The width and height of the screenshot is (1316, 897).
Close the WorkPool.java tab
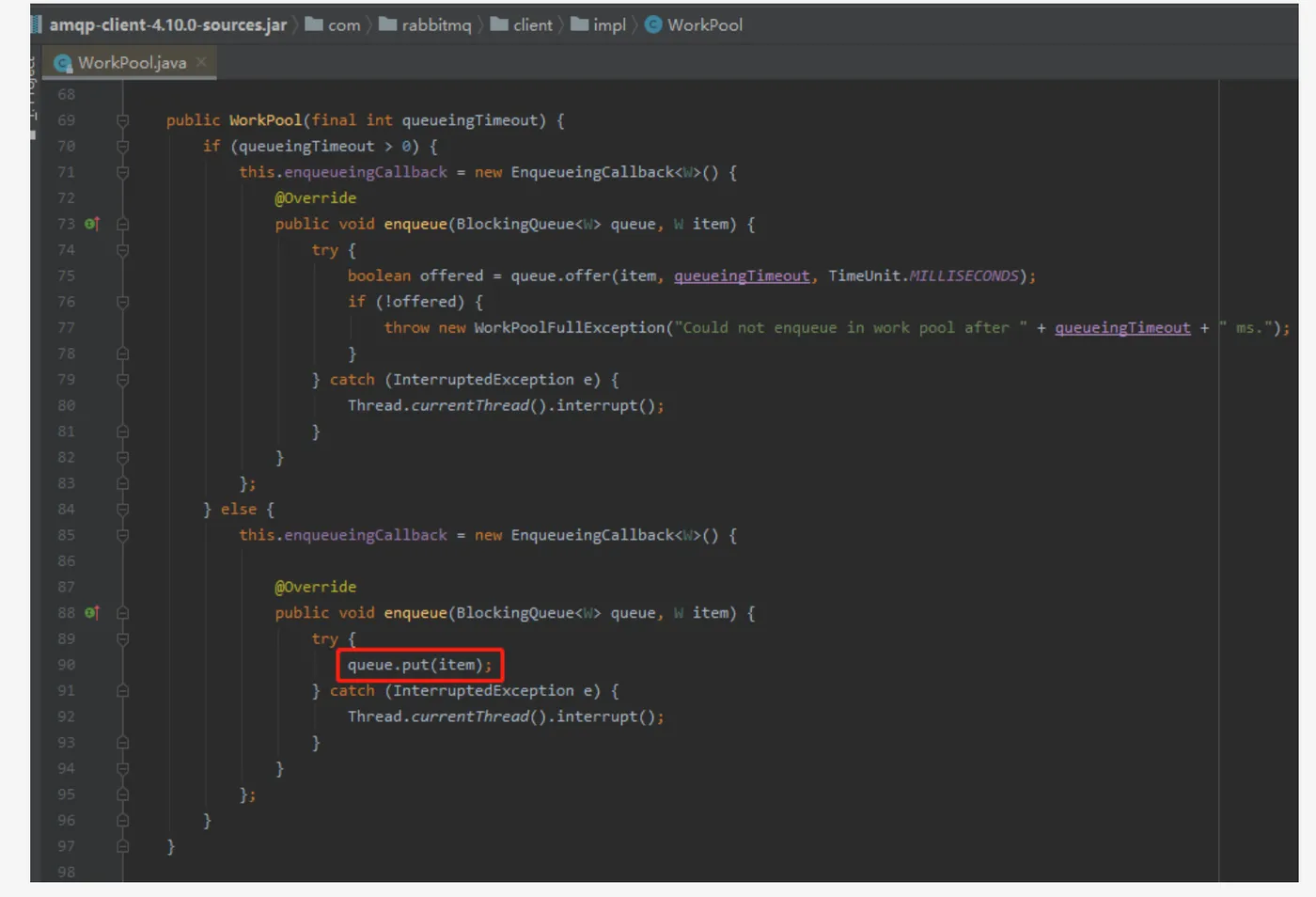click(x=201, y=62)
